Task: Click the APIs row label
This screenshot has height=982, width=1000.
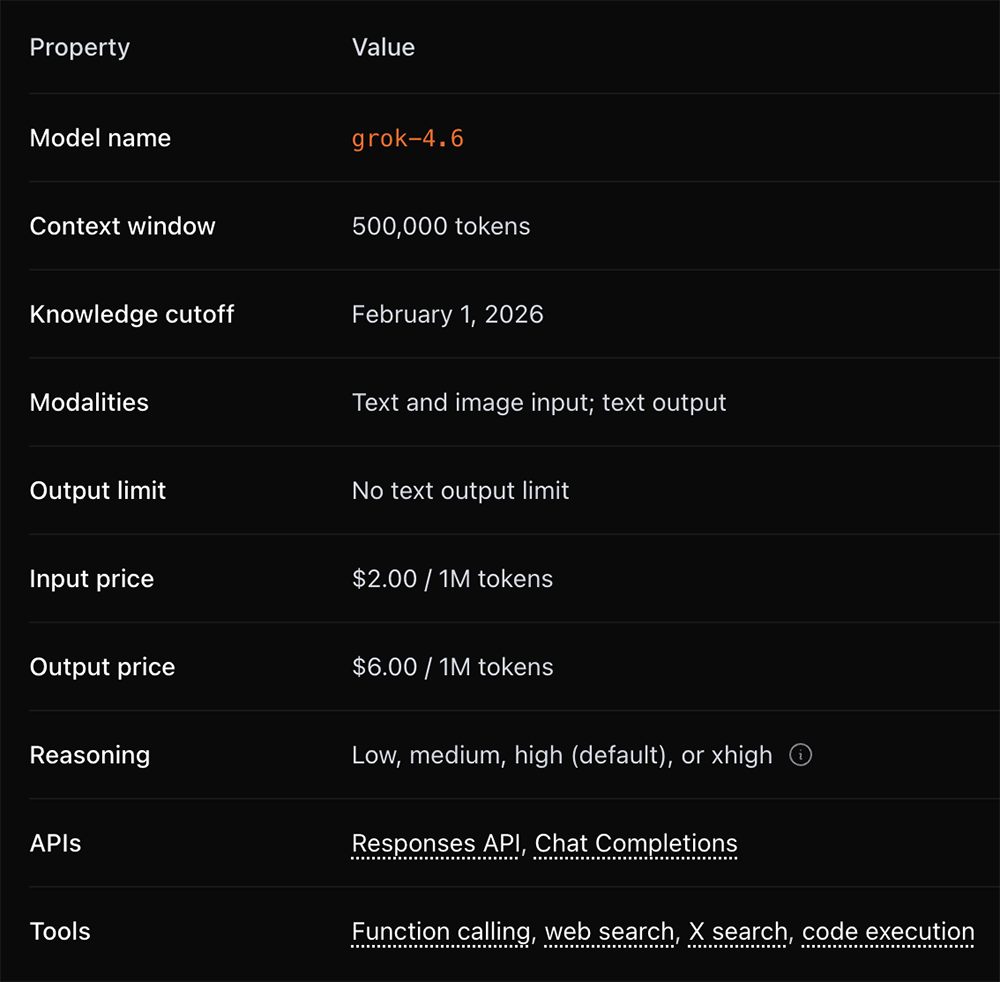Action: pyautogui.click(x=55, y=843)
